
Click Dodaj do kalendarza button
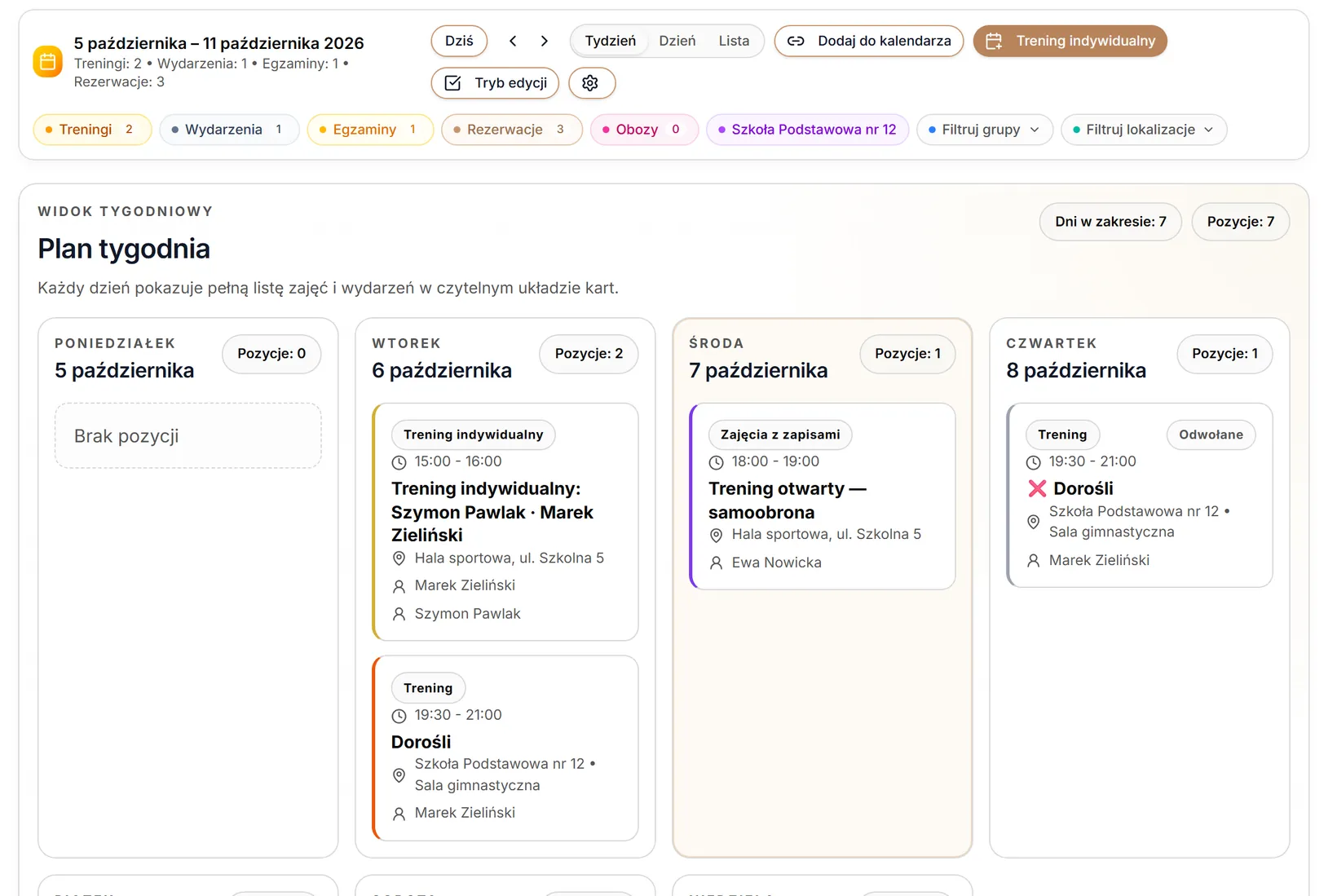[x=868, y=41]
